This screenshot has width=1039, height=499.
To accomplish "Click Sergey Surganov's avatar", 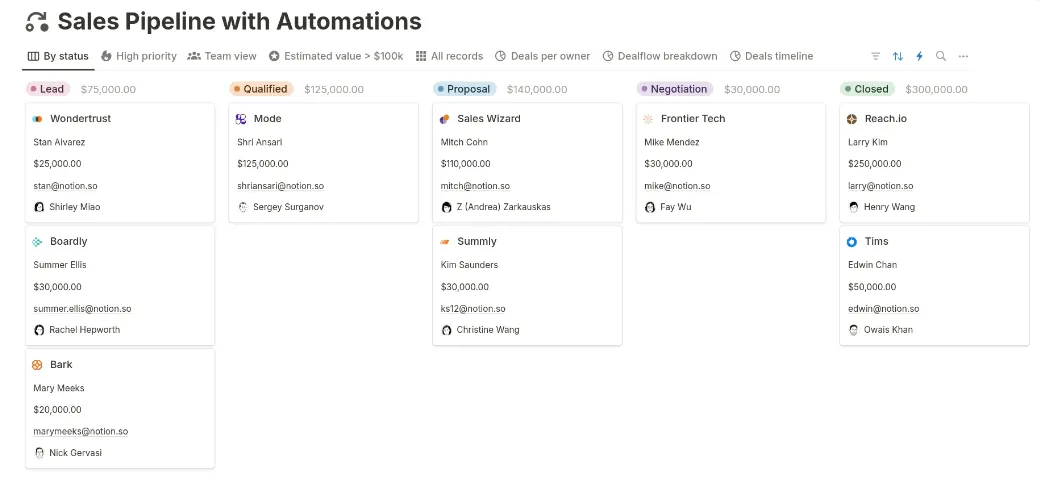I will (x=243, y=207).
